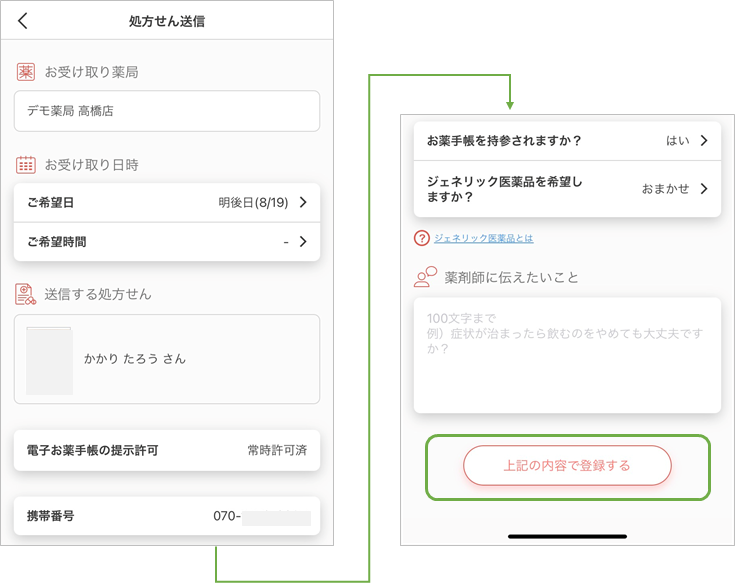Tap the prescription image thumbnail
Viewport: 735px width, 583px height.
[50, 359]
